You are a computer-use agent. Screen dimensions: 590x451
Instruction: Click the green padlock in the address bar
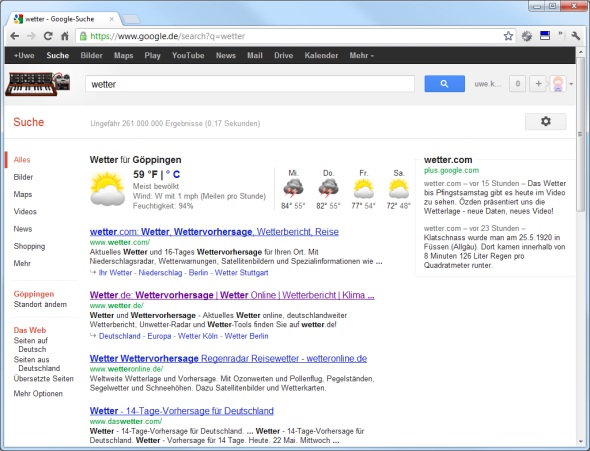(x=83, y=36)
